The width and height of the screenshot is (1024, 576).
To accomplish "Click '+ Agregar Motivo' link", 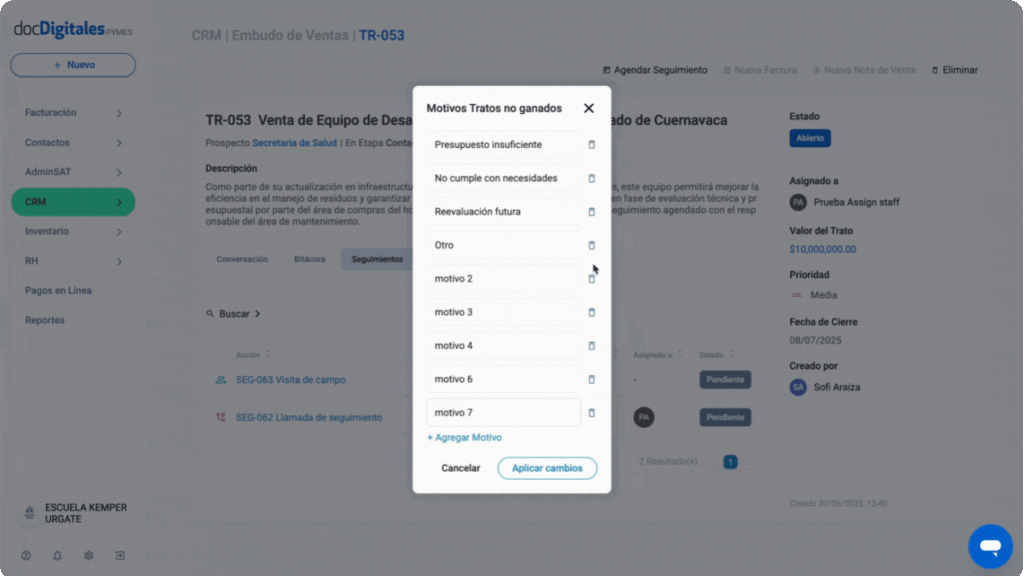I will click(464, 438).
